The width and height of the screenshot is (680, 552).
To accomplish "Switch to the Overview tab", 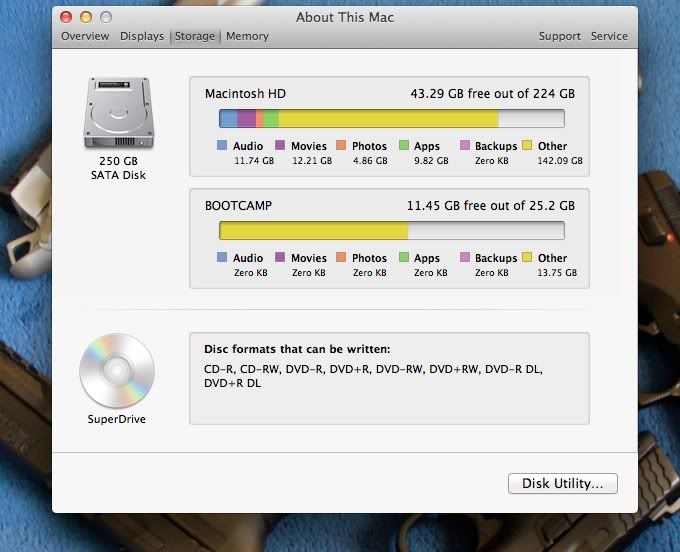I will coord(85,36).
